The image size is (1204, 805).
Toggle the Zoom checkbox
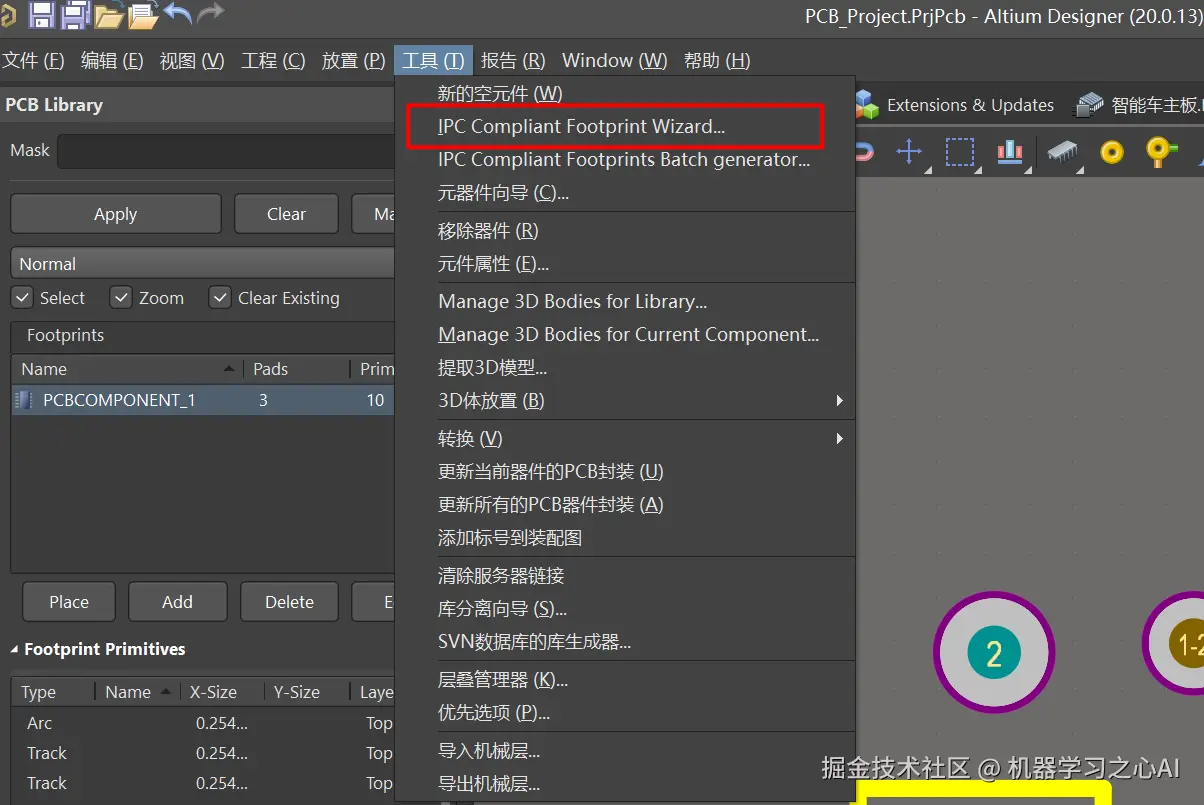click(x=121, y=298)
